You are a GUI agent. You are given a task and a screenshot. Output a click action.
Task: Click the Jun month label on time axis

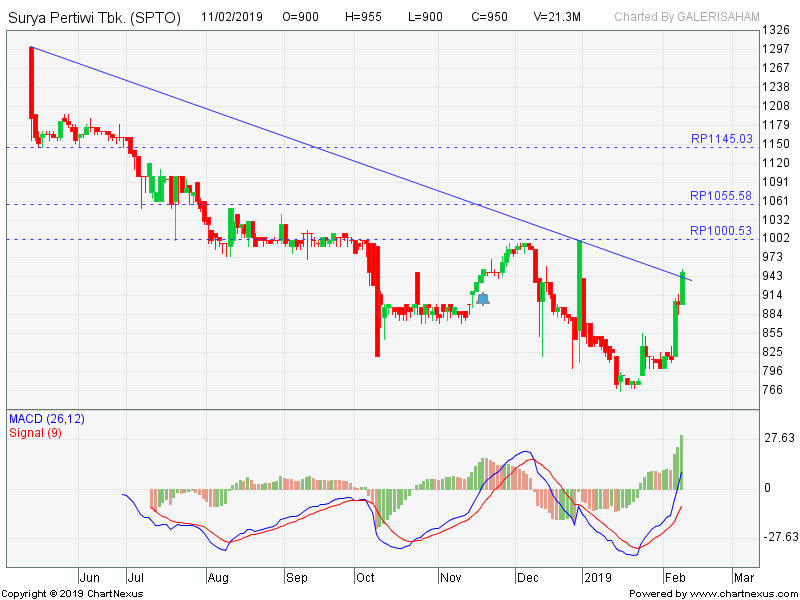(89, 577)
